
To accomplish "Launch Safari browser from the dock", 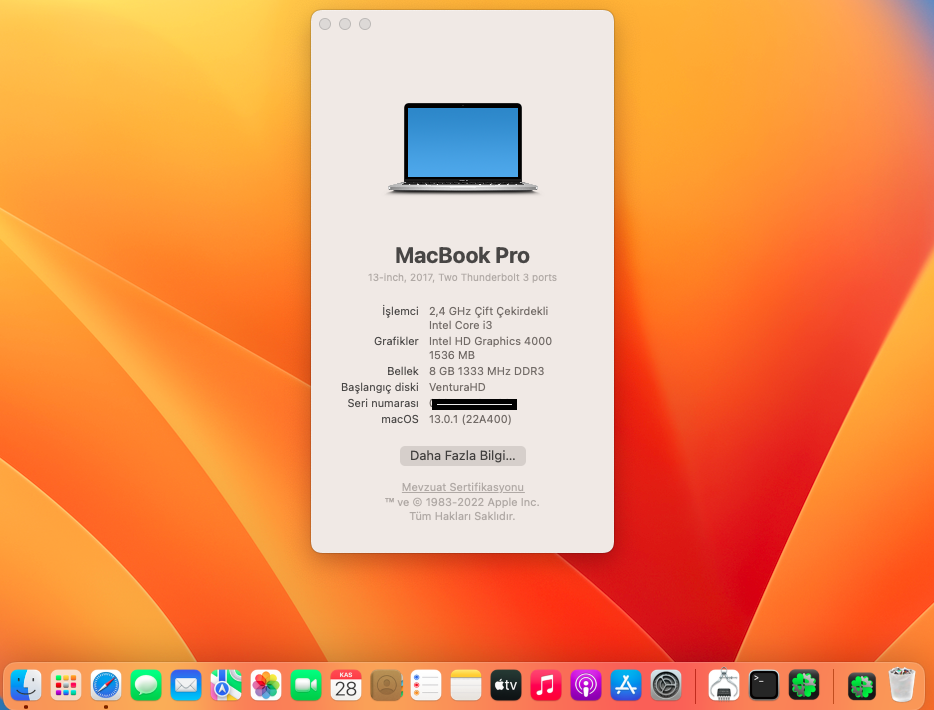I will pyautogui.click(x=106, y=685).
